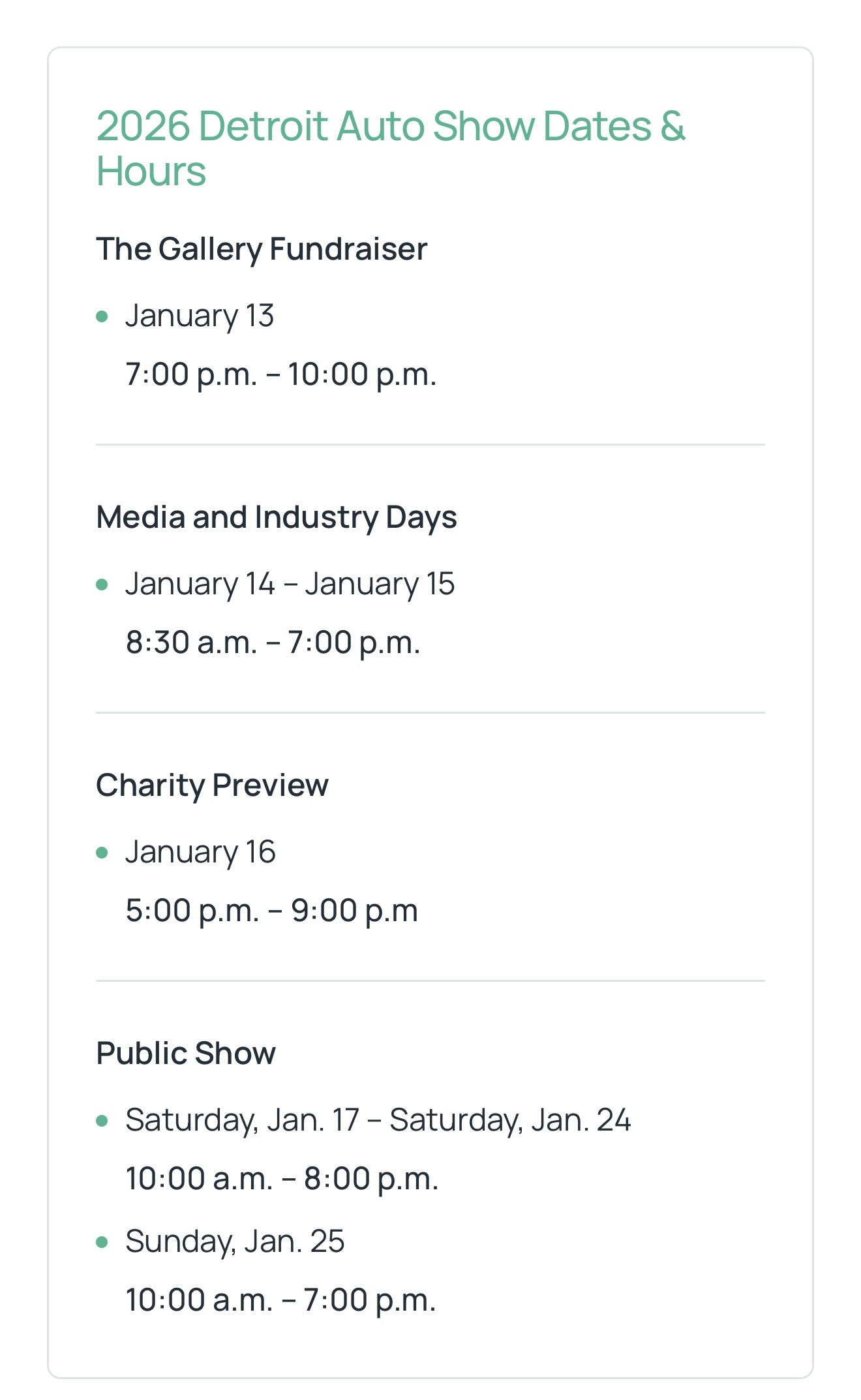
Task: Click the bullet beside Sunday, Jan. 25
Action: coord(102,1242)
